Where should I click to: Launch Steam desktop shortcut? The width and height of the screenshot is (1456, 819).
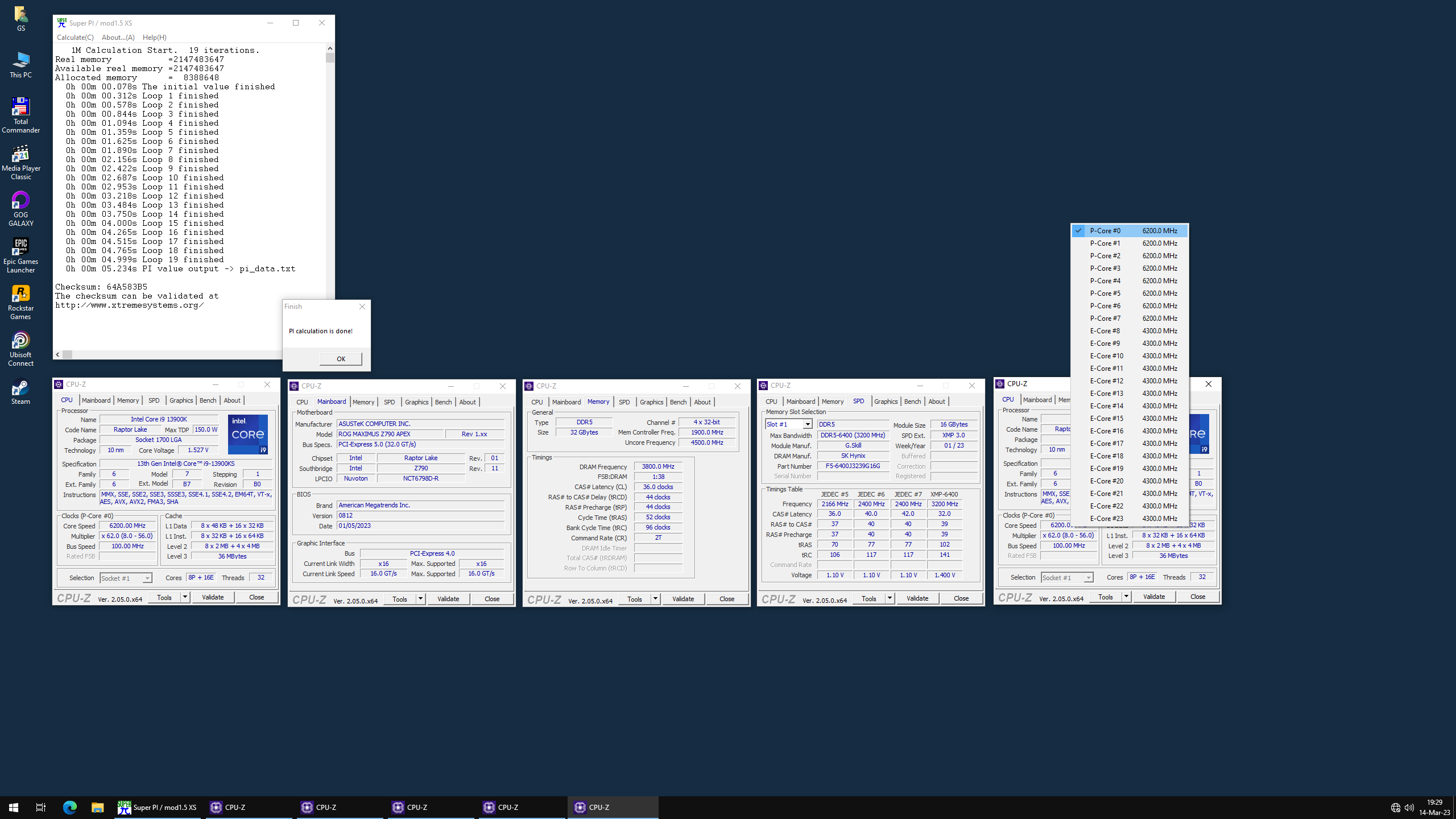point(20,391)
